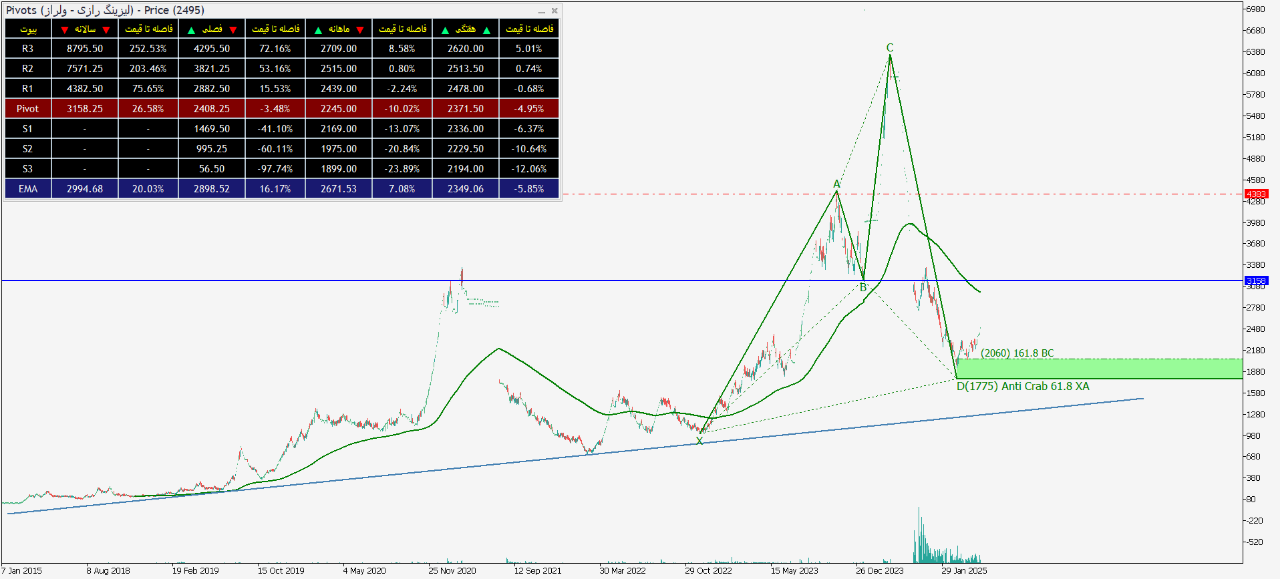
Task: Select the green reversal zone rectangle
Action: click(x=1100, y=369)
